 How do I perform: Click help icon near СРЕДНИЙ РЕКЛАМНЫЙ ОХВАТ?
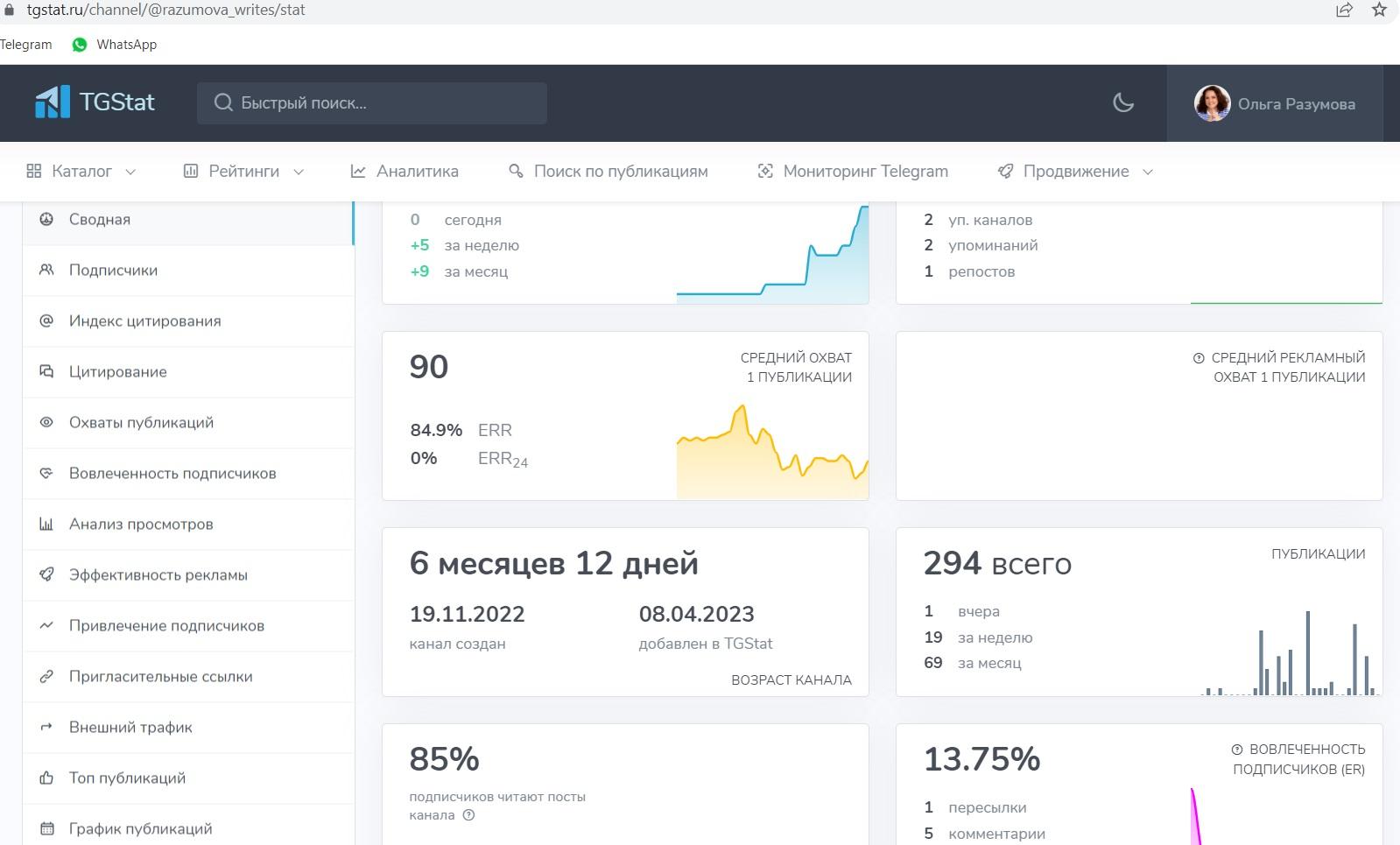(1199, 358)
